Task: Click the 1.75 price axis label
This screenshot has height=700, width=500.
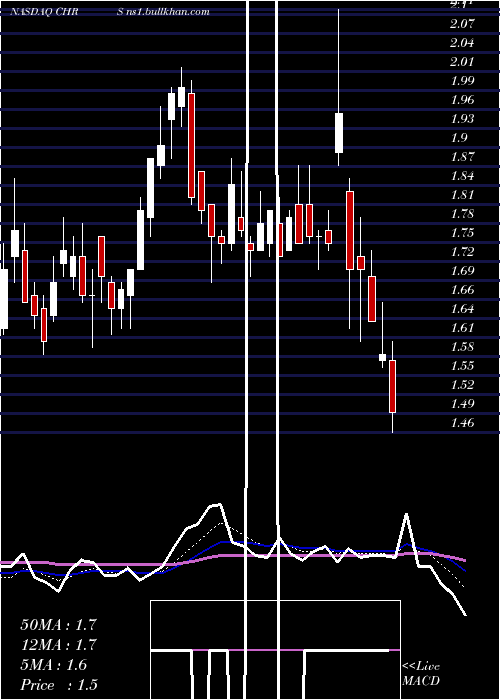Action: tap(462, 233)
